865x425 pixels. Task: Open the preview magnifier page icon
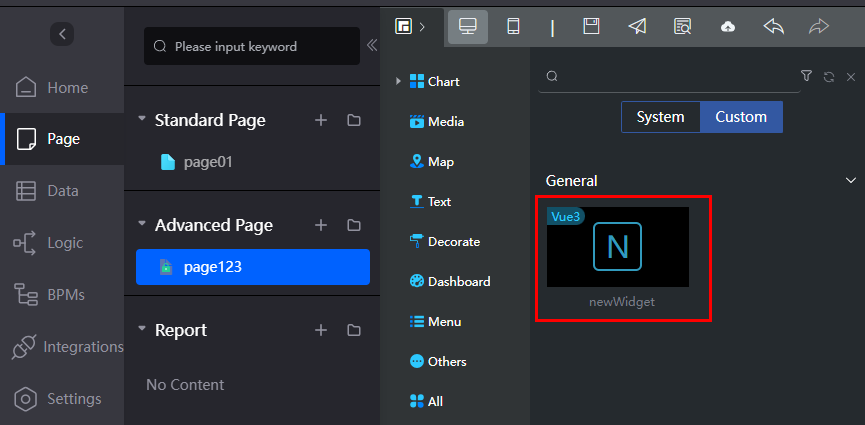point(682,26)
